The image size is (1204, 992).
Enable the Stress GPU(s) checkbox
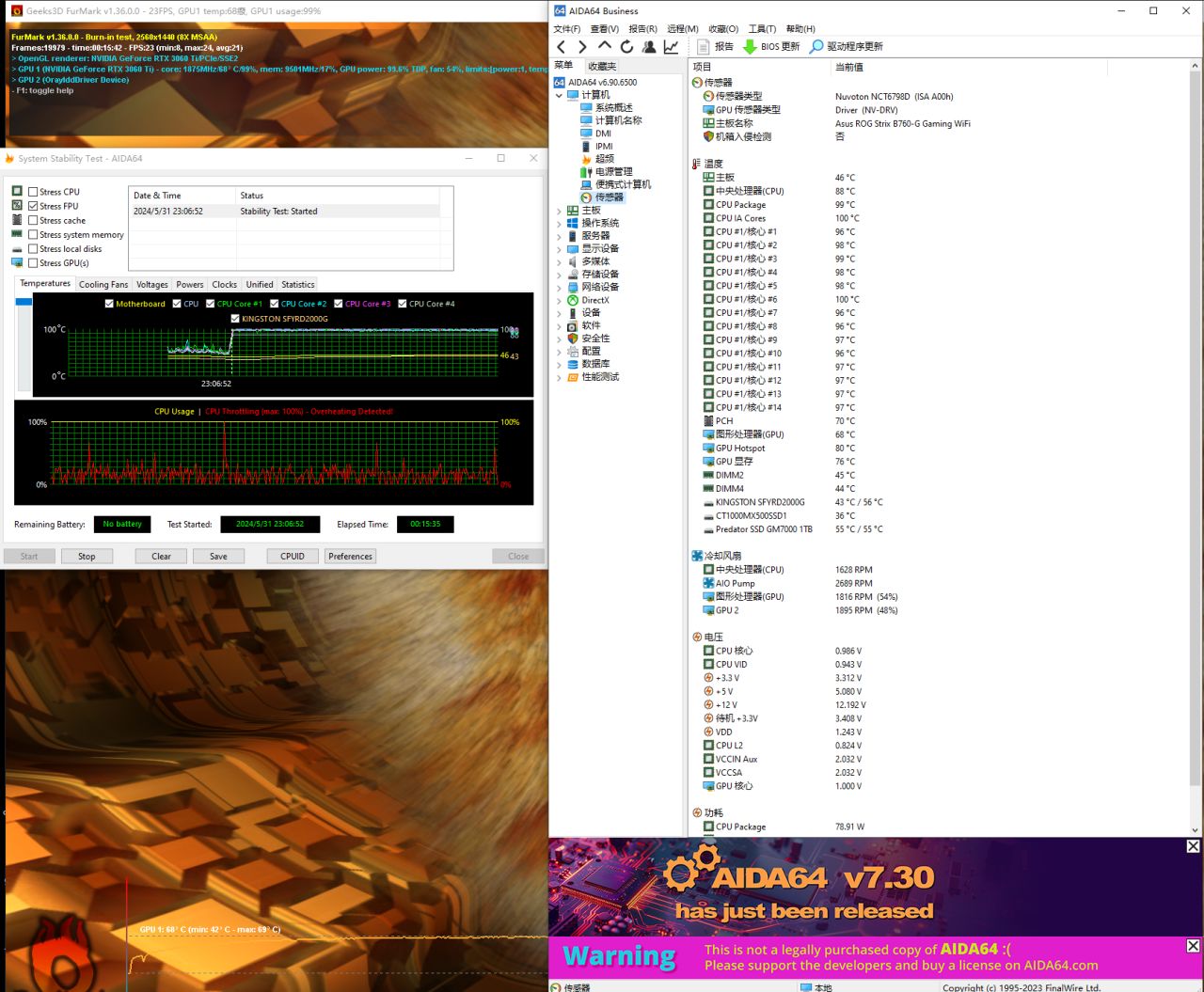pos(33,263)
